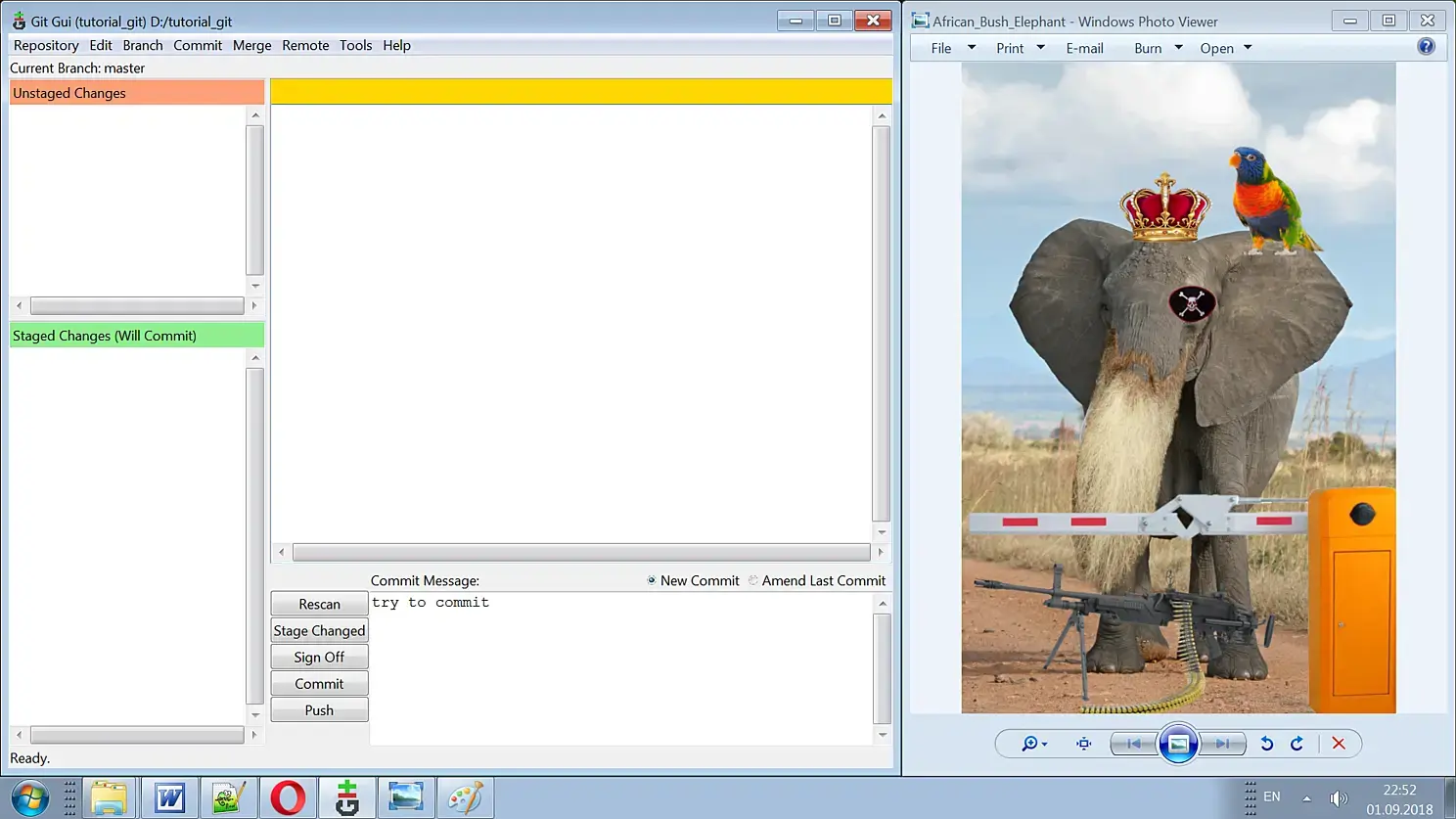Click the Push button
The image size is (1456, 819).
[319, 709]
